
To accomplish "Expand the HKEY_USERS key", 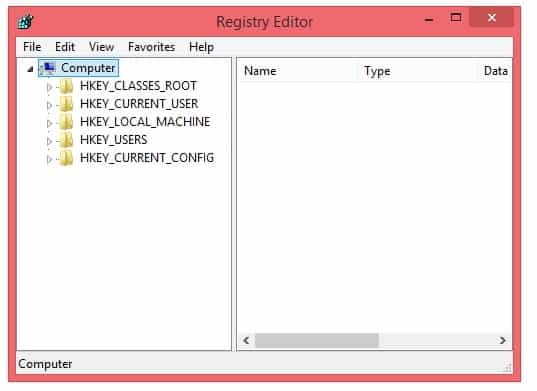I will (49, 141).
